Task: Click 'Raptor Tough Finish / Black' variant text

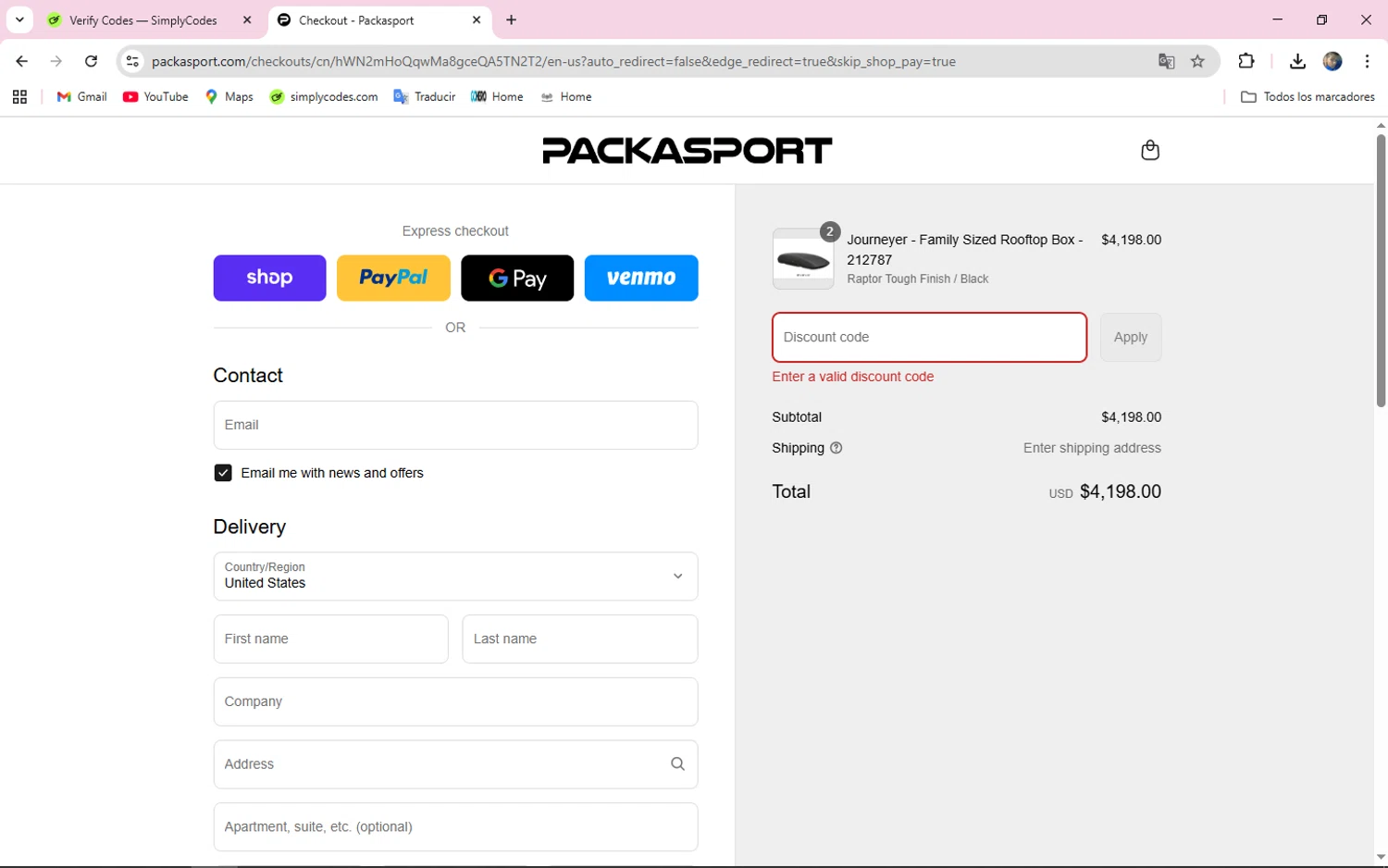Action: 917,279
